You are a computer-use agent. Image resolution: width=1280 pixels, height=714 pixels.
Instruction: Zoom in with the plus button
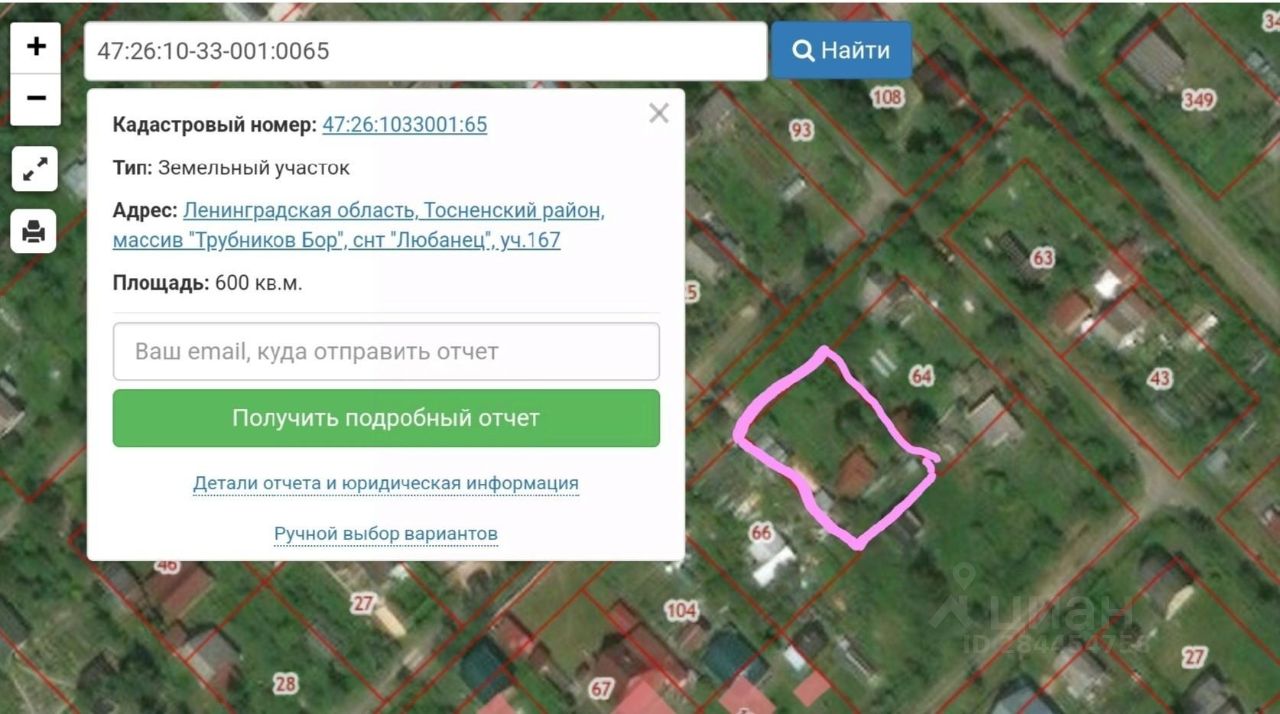pyautogui.click(x=36, y=47)
